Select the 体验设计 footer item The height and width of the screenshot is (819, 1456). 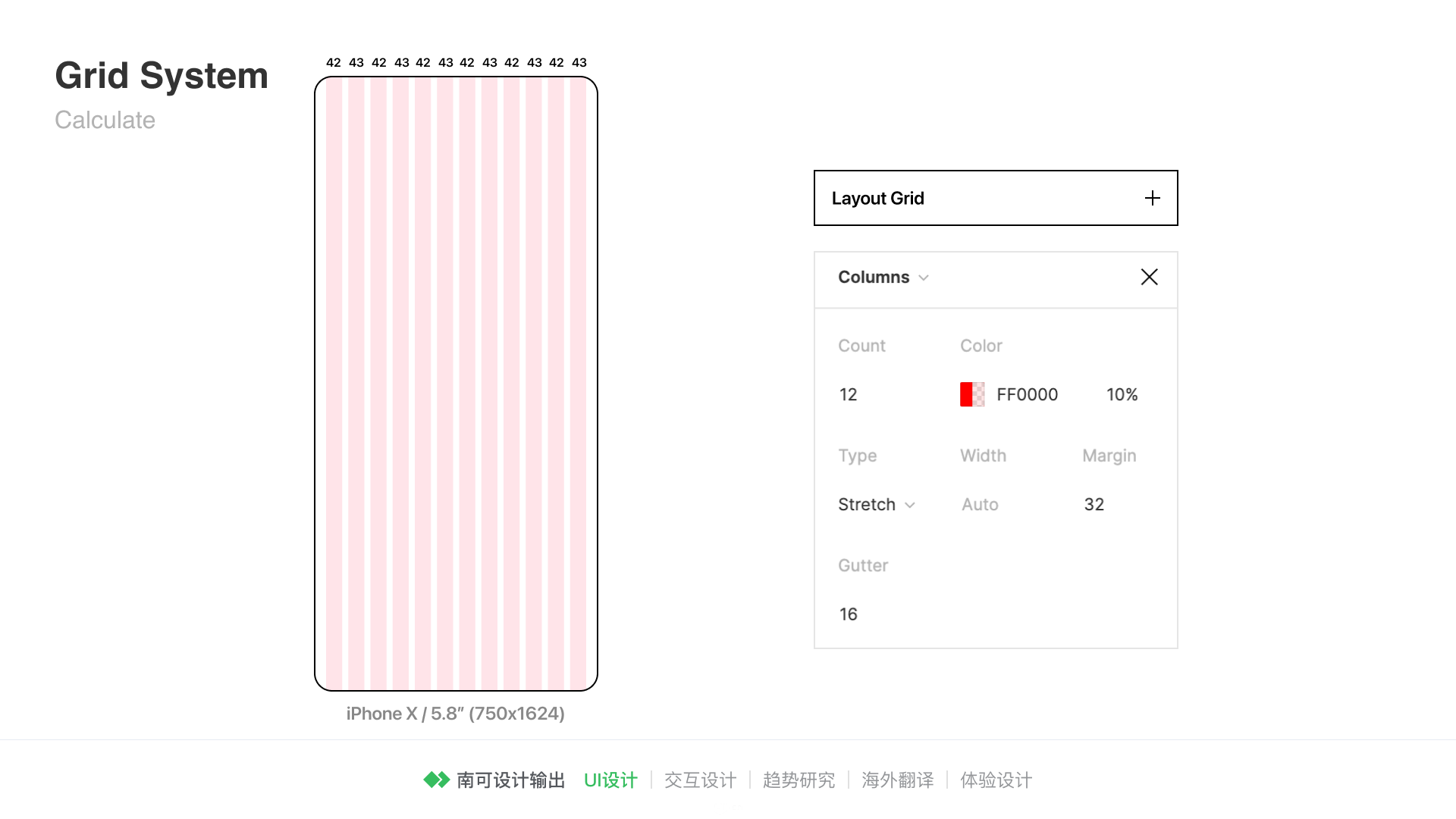996,780
